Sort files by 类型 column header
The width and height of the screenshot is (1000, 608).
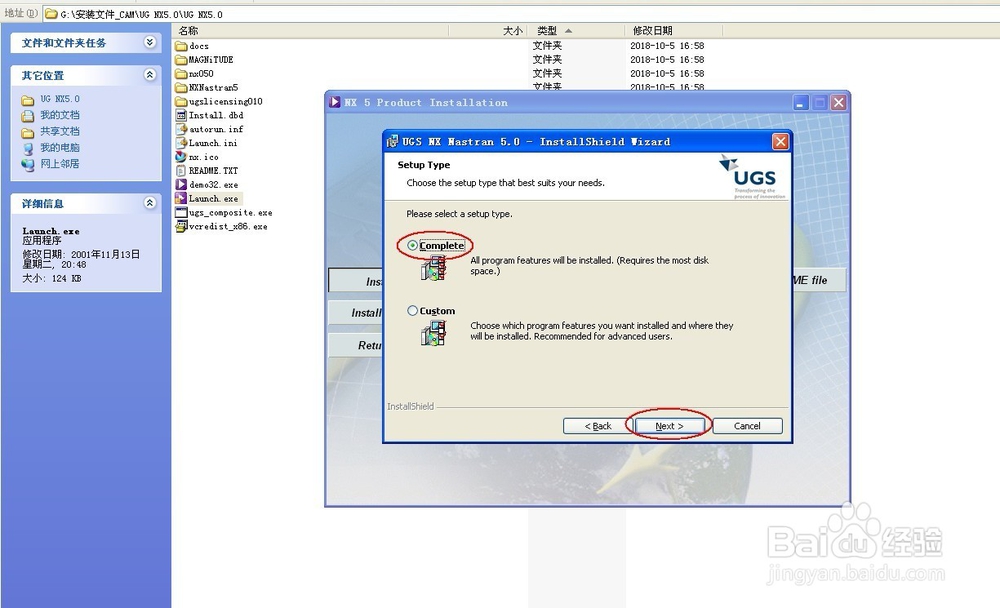(x=577, y=31)
